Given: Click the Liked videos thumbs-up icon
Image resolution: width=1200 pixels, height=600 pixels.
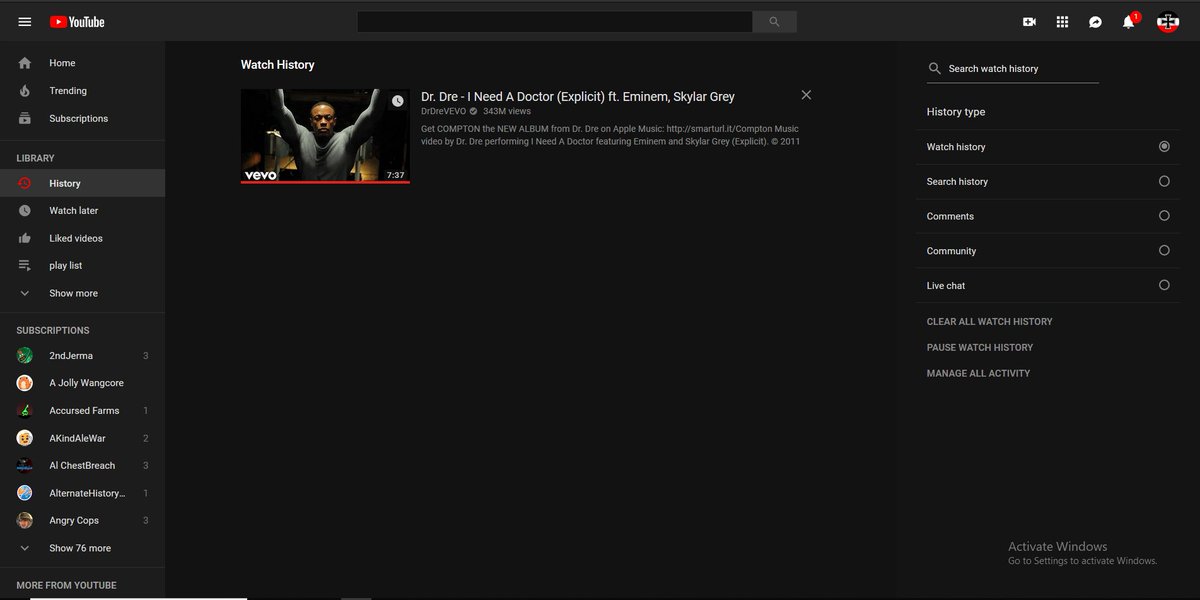Looking at the screenshot, I should pos(25,238).
